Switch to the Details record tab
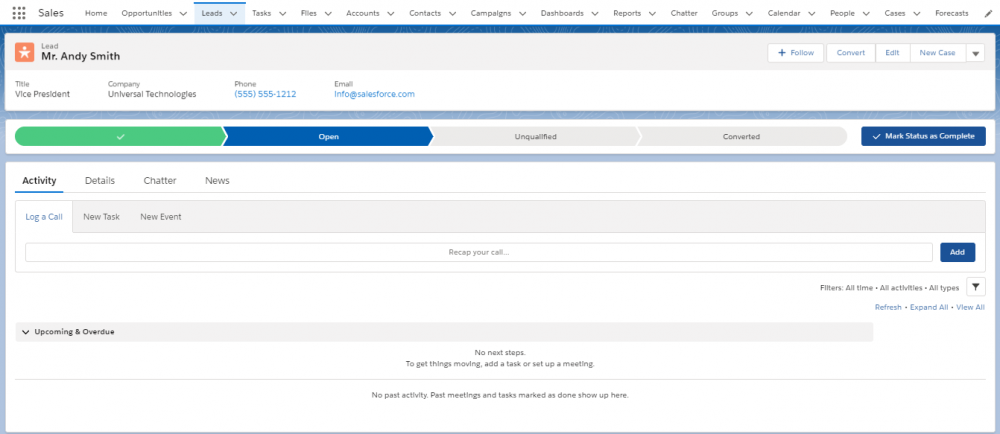The width and height of the screenshot is (1000, 434). coord(99,180)
